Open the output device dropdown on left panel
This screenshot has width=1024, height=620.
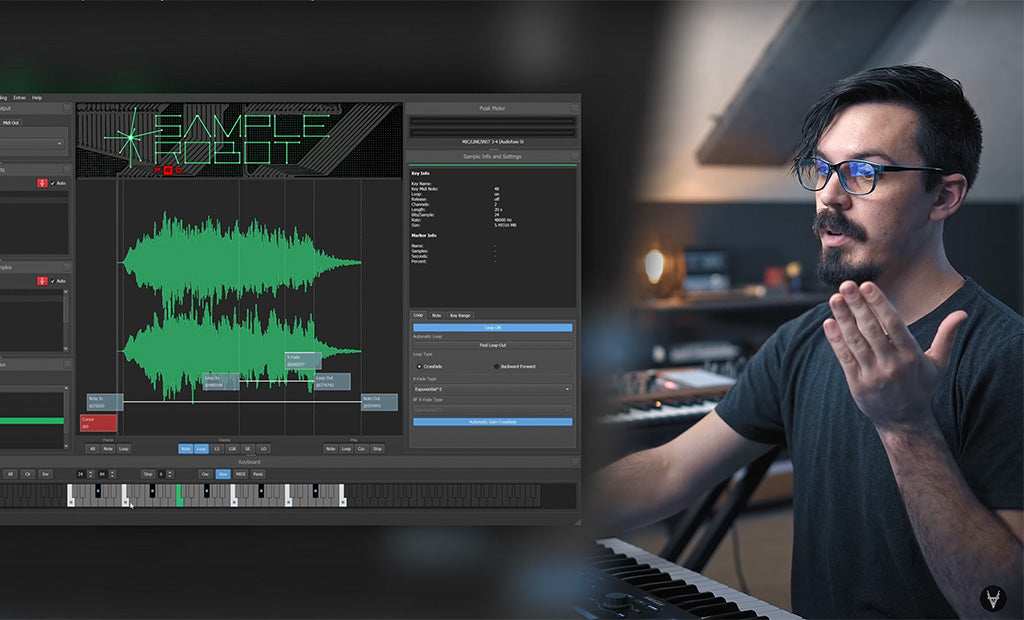coord(33,143)
